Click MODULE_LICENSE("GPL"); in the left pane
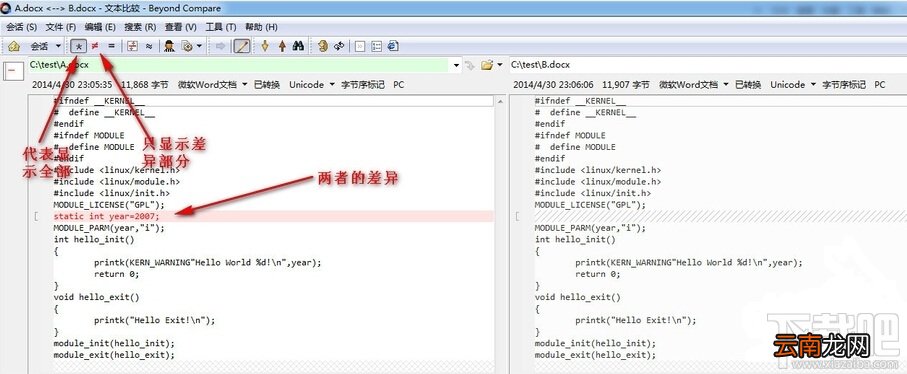This screenshot has height=374, width=907. [109, 205]
